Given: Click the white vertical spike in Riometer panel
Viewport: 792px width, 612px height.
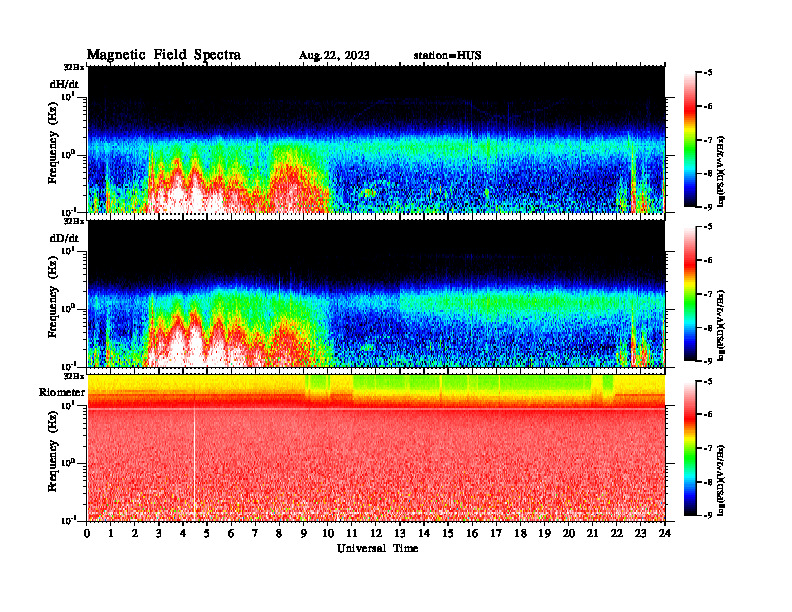Looking at the screenshot, I should click(x=194, y=462).
